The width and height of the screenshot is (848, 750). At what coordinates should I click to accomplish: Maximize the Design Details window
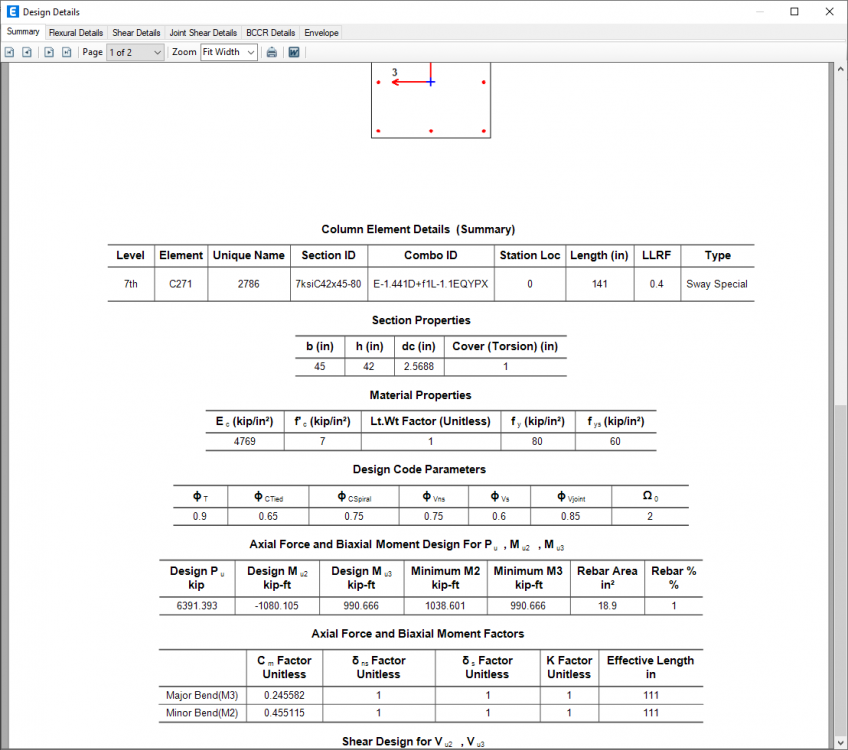point(794,11)
